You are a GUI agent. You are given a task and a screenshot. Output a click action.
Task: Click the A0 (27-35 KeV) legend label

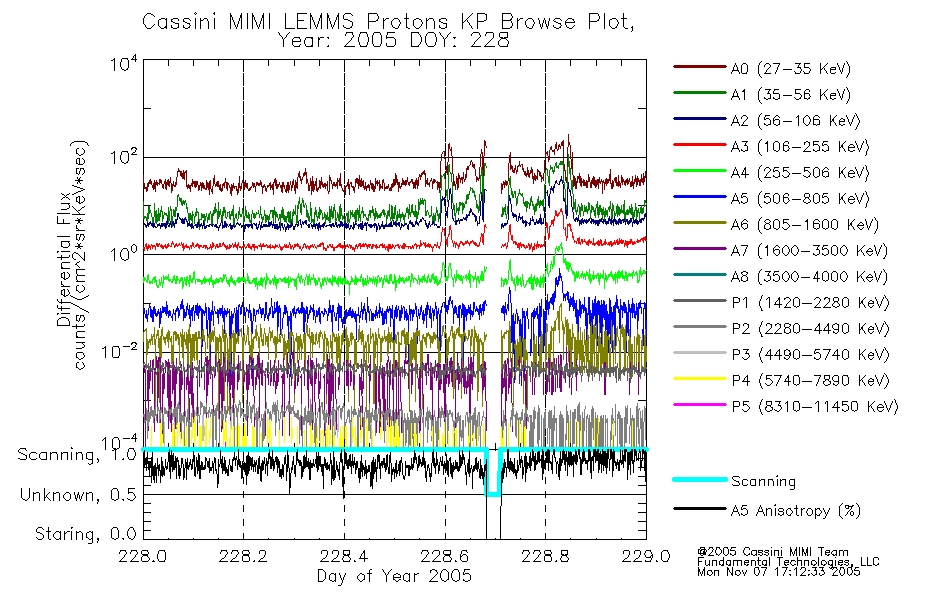click(x=791, y=69)
